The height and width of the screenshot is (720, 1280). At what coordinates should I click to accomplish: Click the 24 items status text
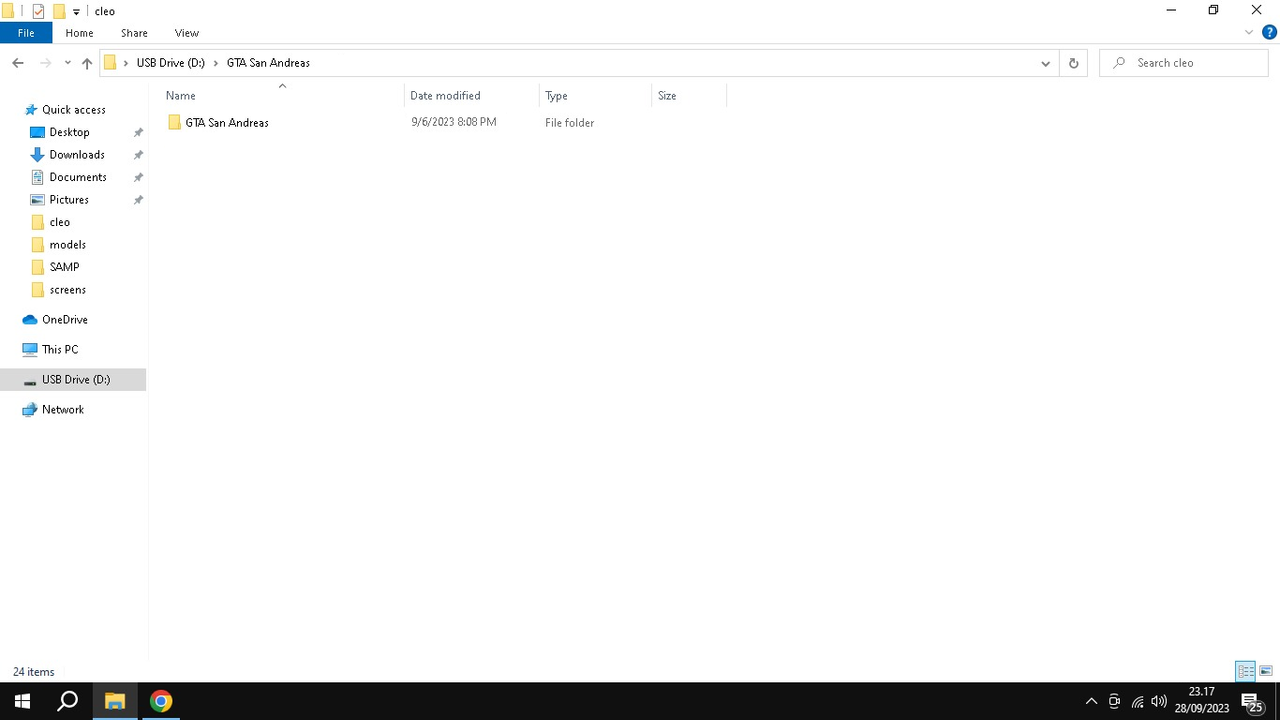coord(34,672)
